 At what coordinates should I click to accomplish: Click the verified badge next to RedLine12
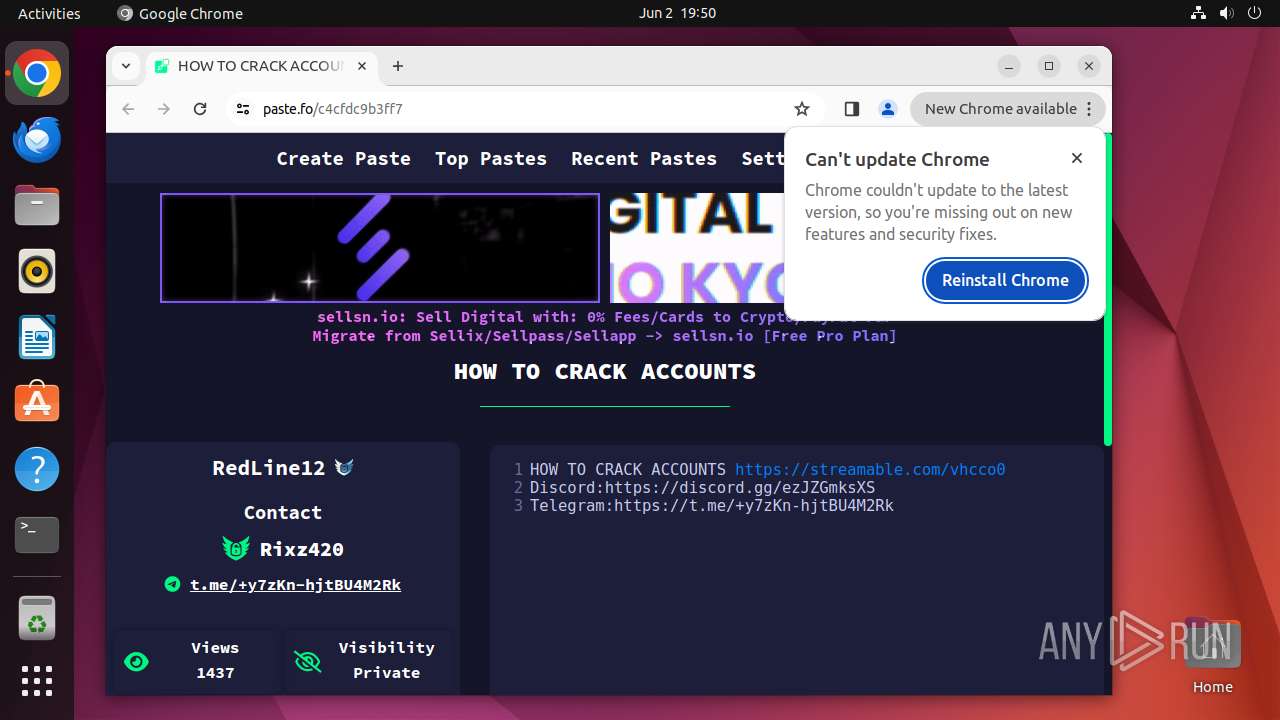pos(344,467)
